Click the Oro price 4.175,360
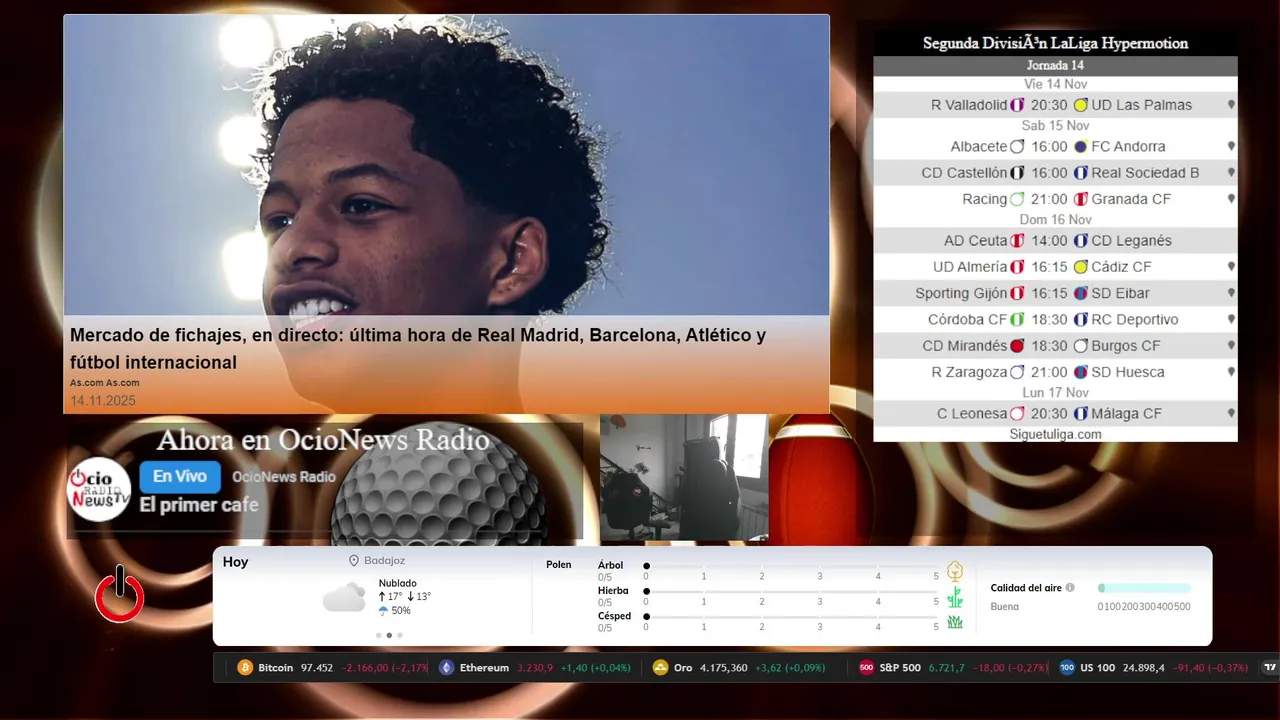1280x720 pixels. 724,668
